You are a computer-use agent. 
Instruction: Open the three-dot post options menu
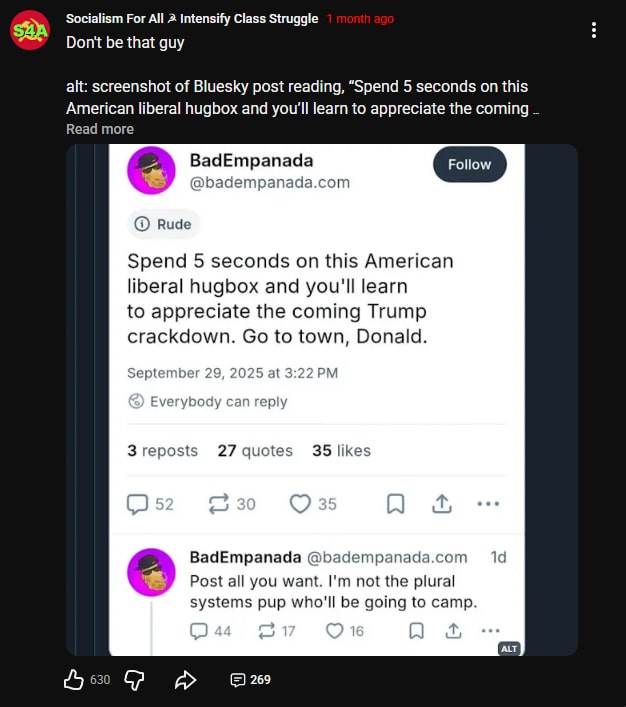pyautogui.click(x=594, y=31)
